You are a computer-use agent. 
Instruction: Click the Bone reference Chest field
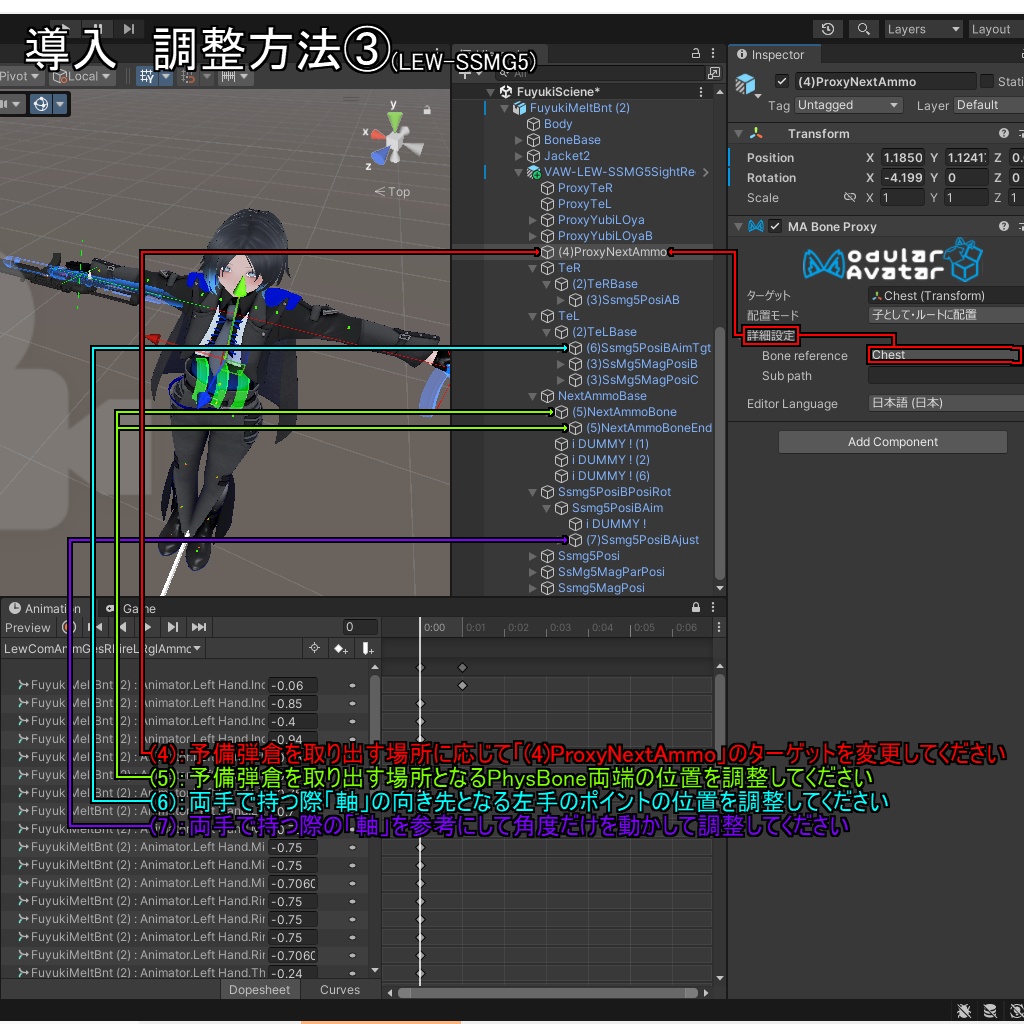(x=943, y=355)
